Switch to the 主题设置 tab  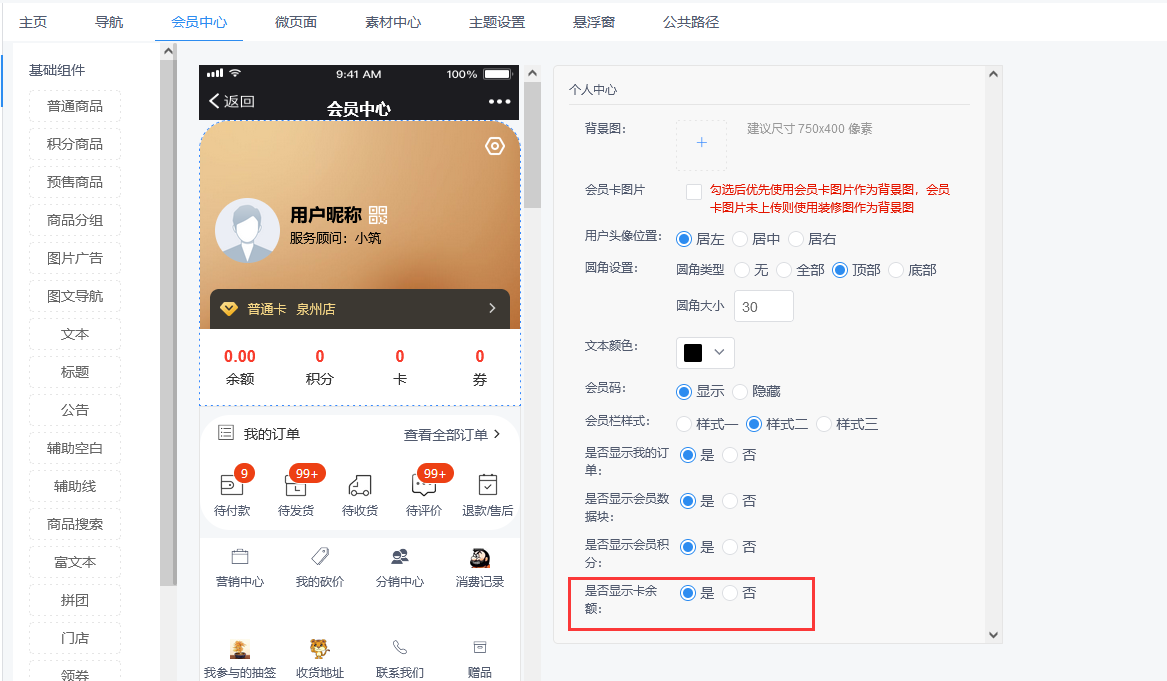497,22
